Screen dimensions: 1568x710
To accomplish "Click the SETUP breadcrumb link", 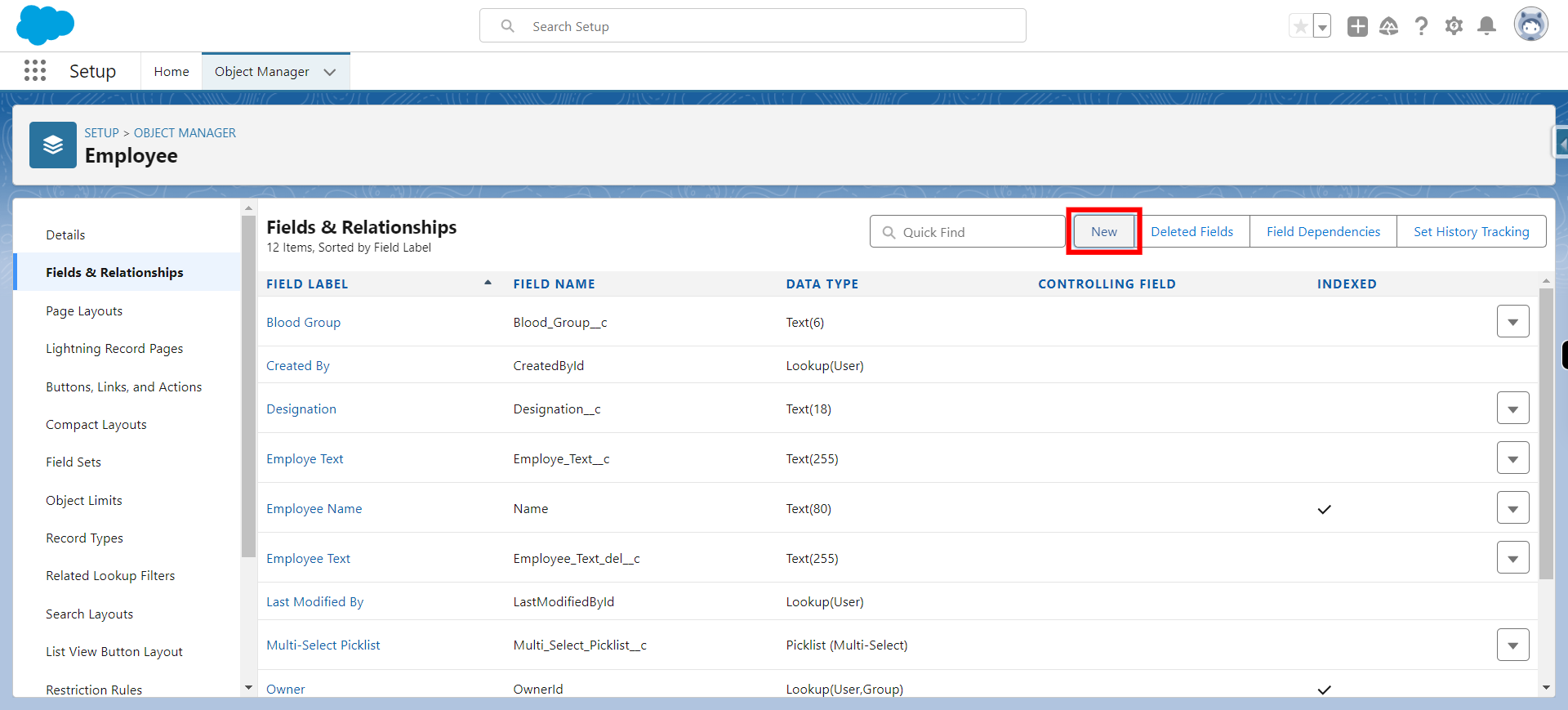I will coord(102,132).
